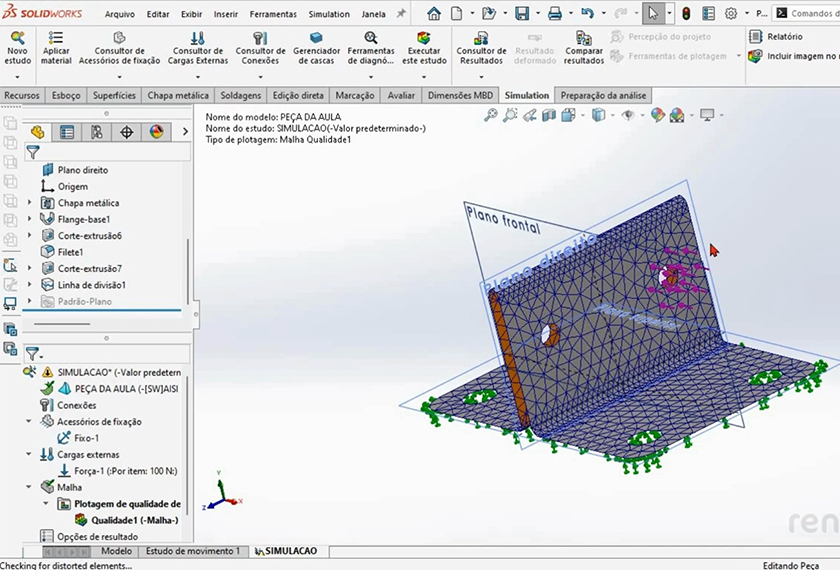Click the filter funnel in feature tree

(x=33, y=152)
